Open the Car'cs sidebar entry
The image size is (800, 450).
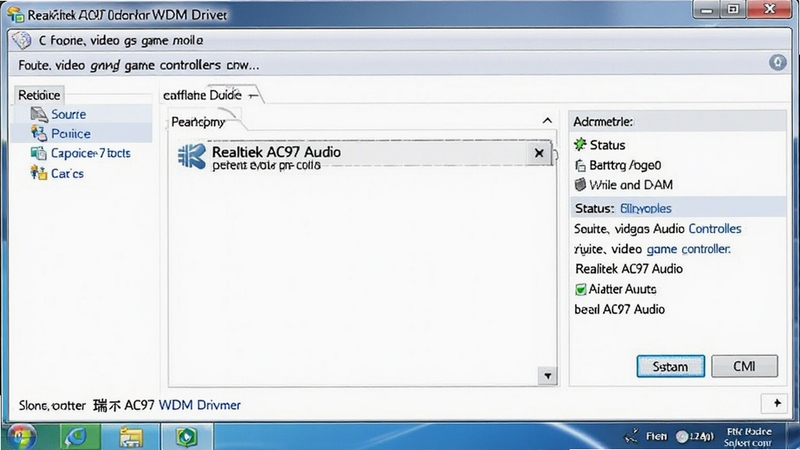(x=67, y=173)
